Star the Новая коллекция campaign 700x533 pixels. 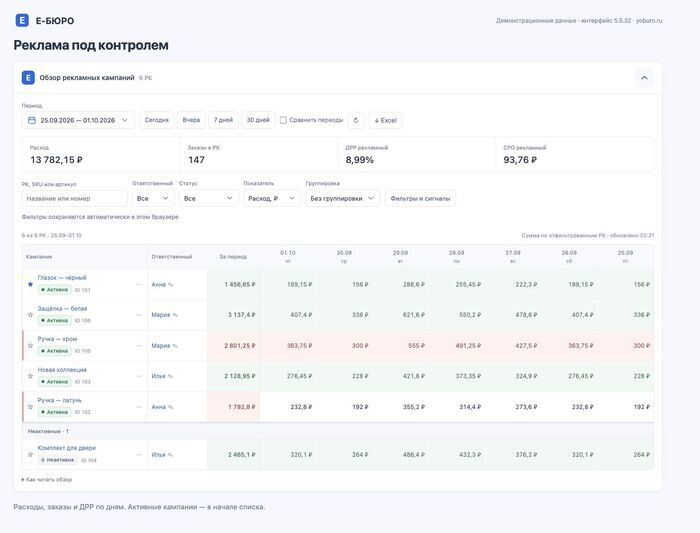(30, 376)
